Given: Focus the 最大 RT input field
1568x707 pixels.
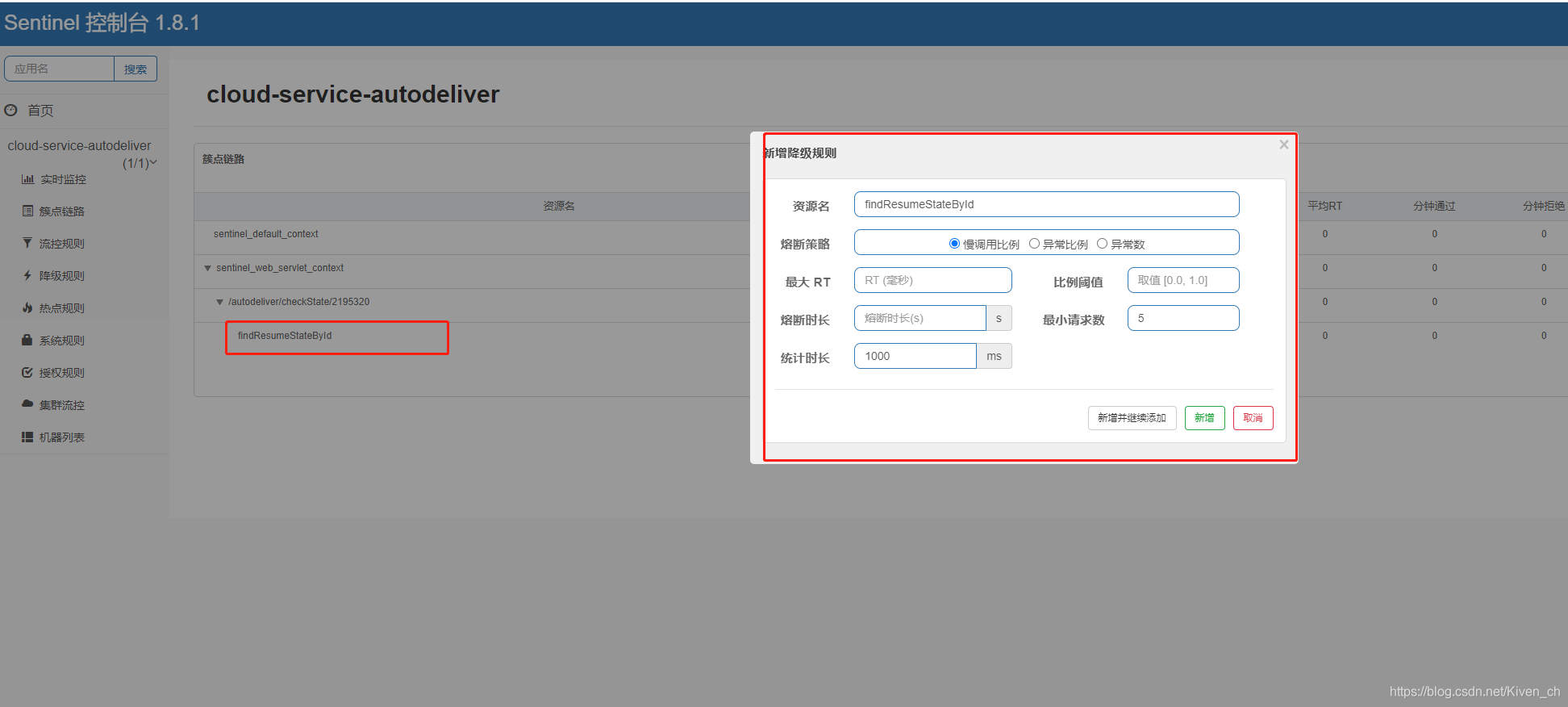Looking at the screenshot, I should click(932, 280).
